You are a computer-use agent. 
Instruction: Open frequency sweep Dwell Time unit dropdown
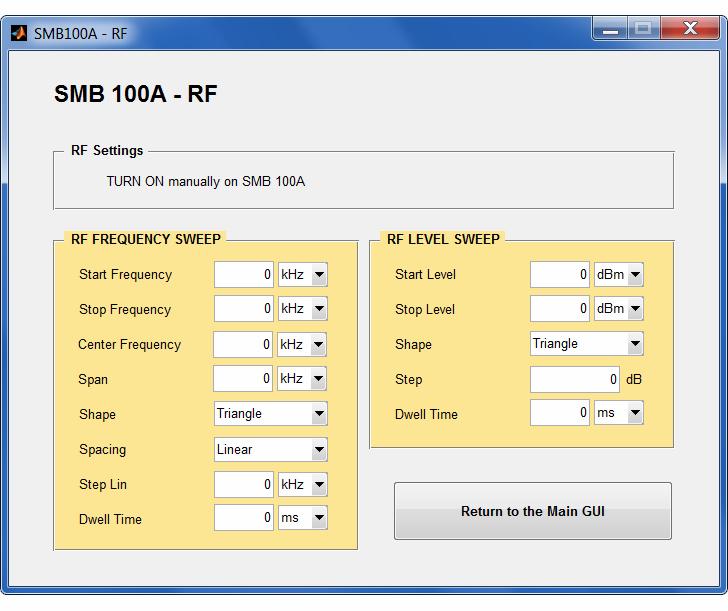pyautogui.click(x=303, y=518)
